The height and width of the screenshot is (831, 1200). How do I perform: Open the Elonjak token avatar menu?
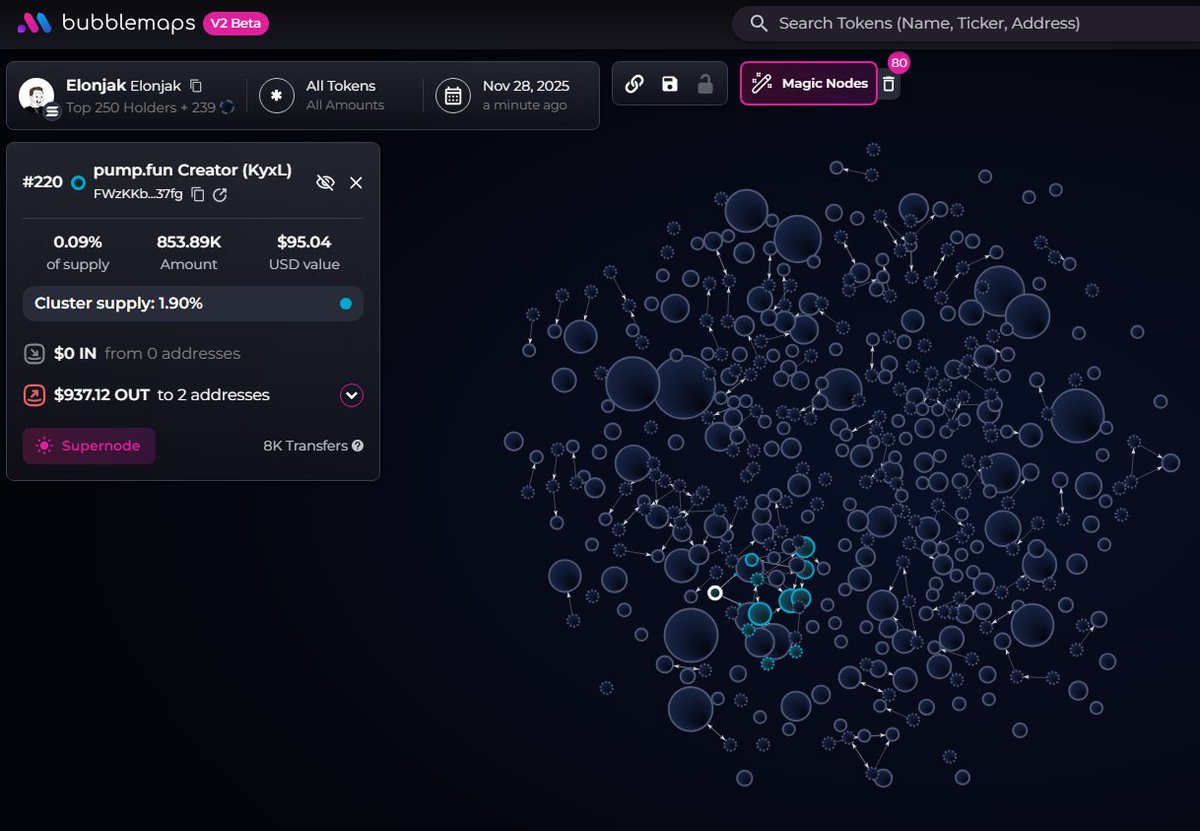point(37,96)
